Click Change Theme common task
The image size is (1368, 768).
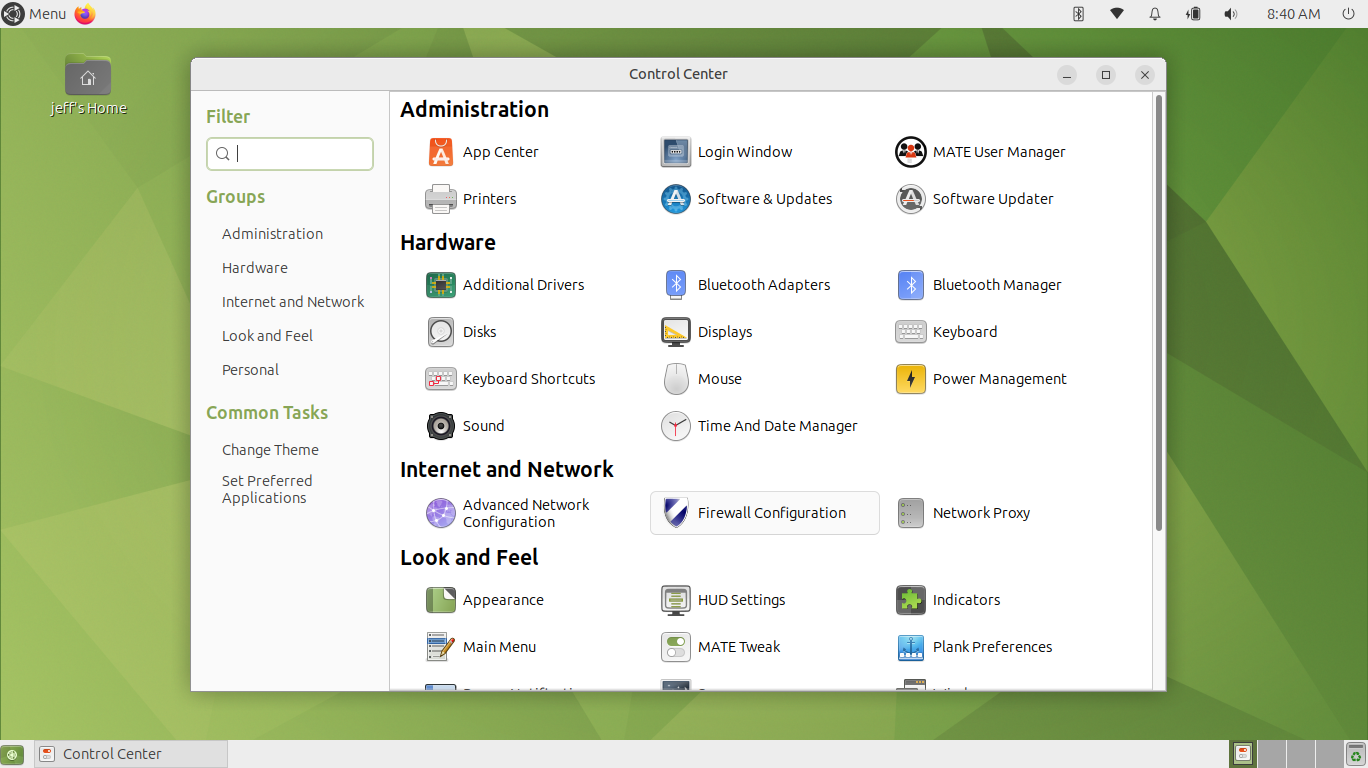[270, 450]
